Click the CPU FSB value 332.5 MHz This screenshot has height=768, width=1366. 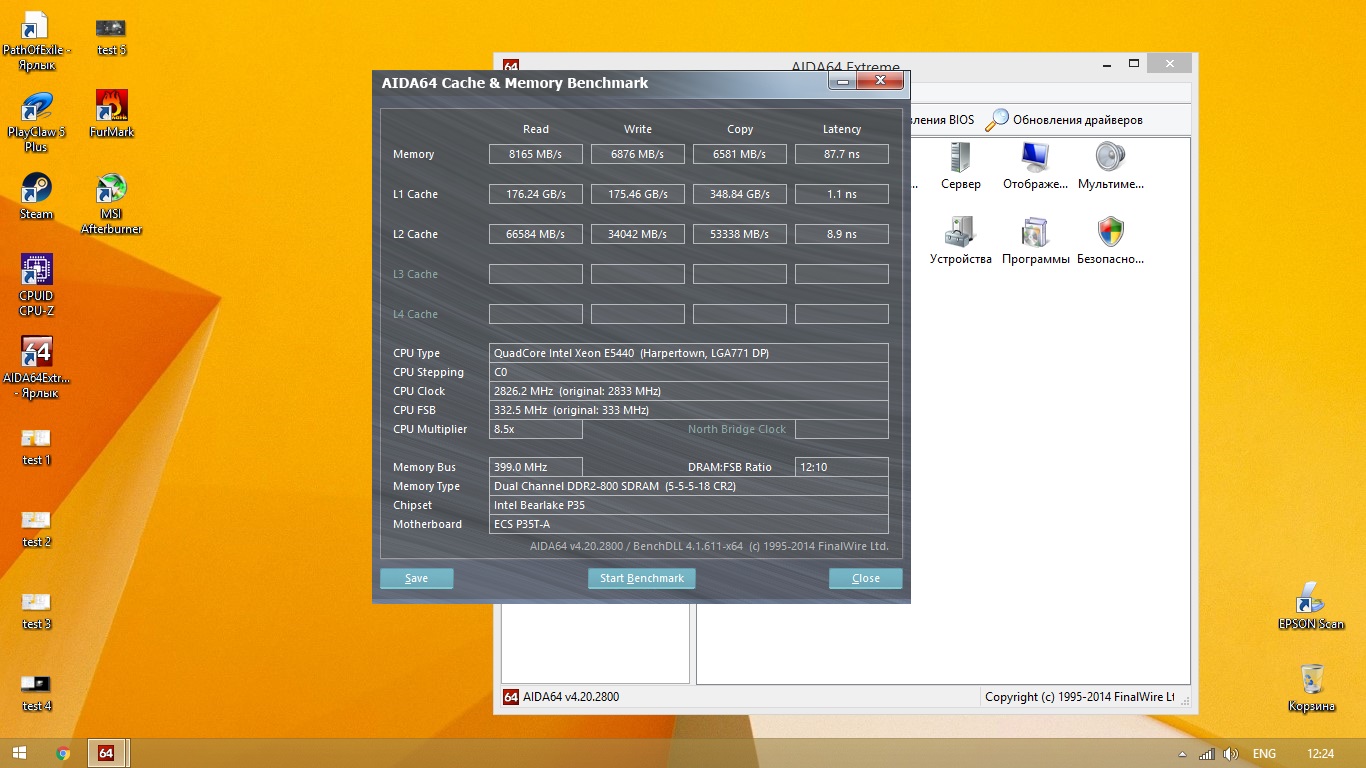coord(689,410)
